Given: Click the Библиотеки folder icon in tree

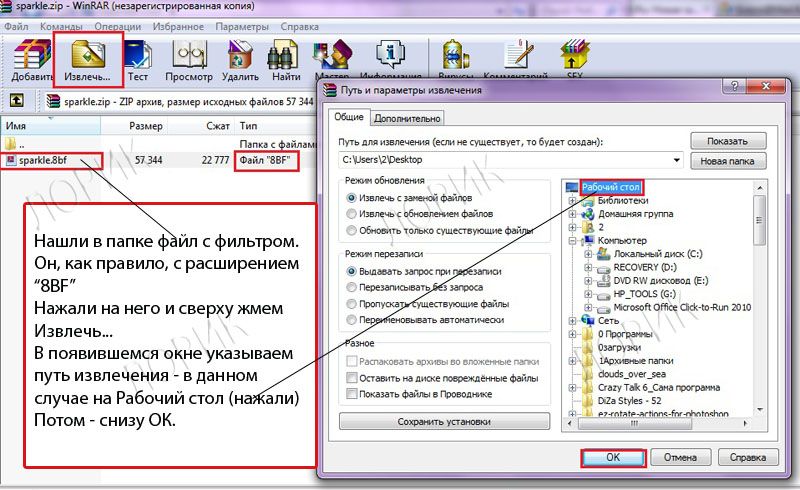Looking at the screenshot, I should pos(588,201).
